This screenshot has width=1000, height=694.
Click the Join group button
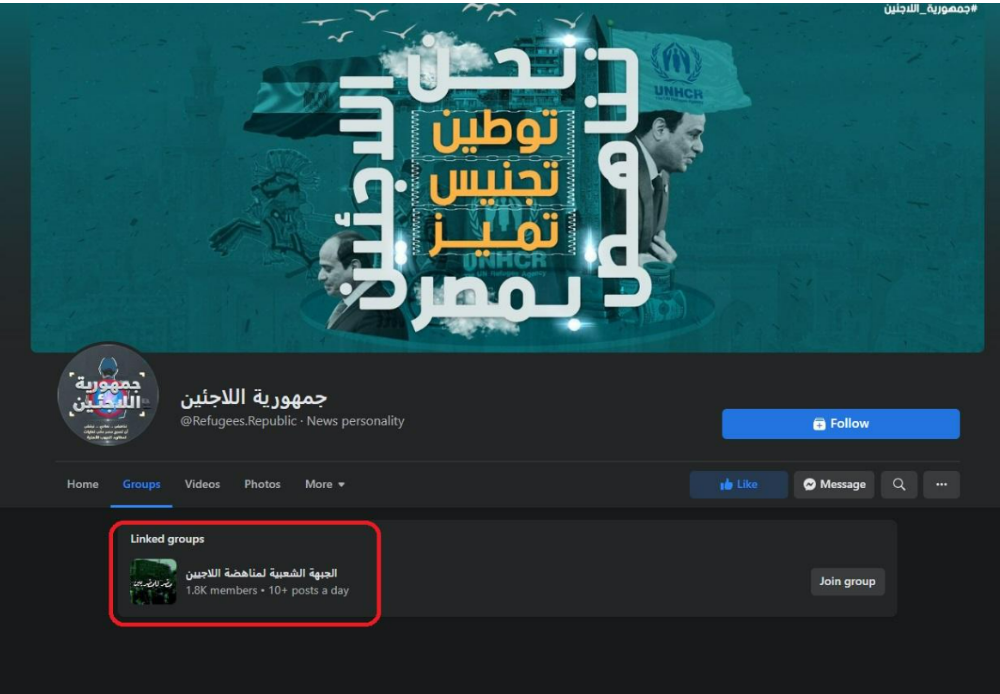click(848, 582)
